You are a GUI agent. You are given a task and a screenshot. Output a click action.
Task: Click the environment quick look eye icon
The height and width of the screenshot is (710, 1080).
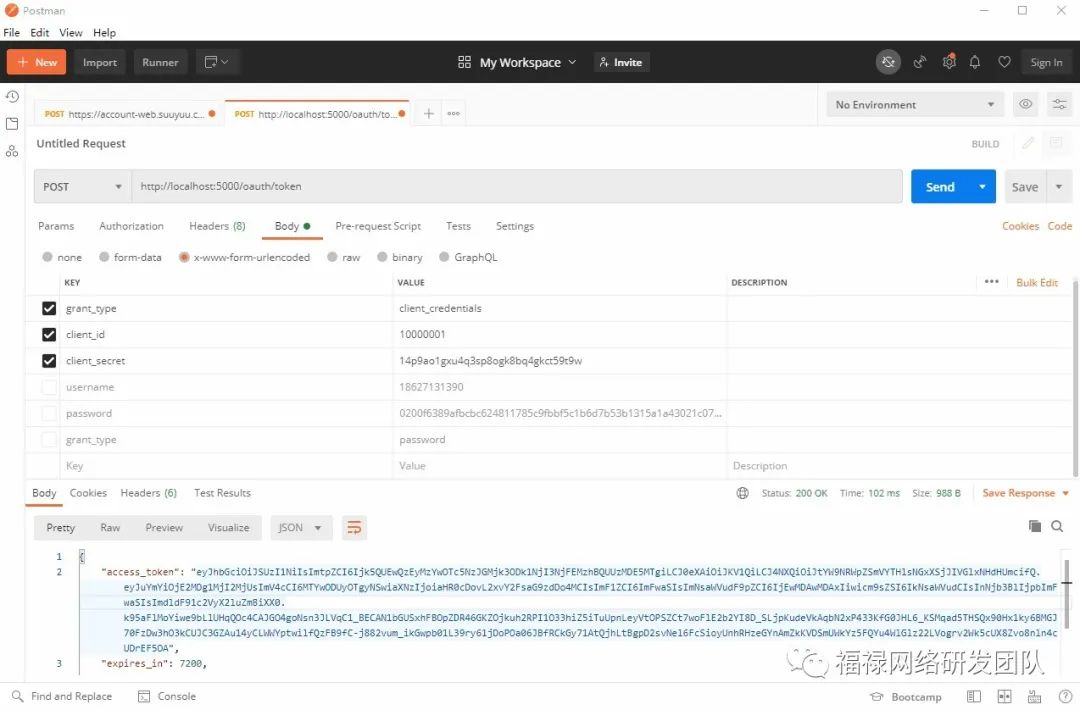1026,105
